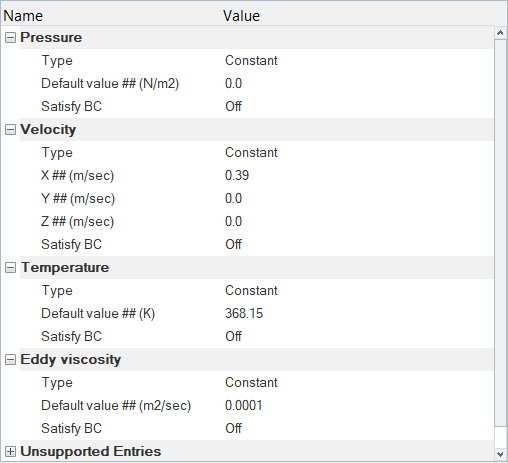The width and height of the screenshot is (508, 463).
Task: Expand the Unsupported Entries section
Action: pyautogui.click(x=10, y=452)
